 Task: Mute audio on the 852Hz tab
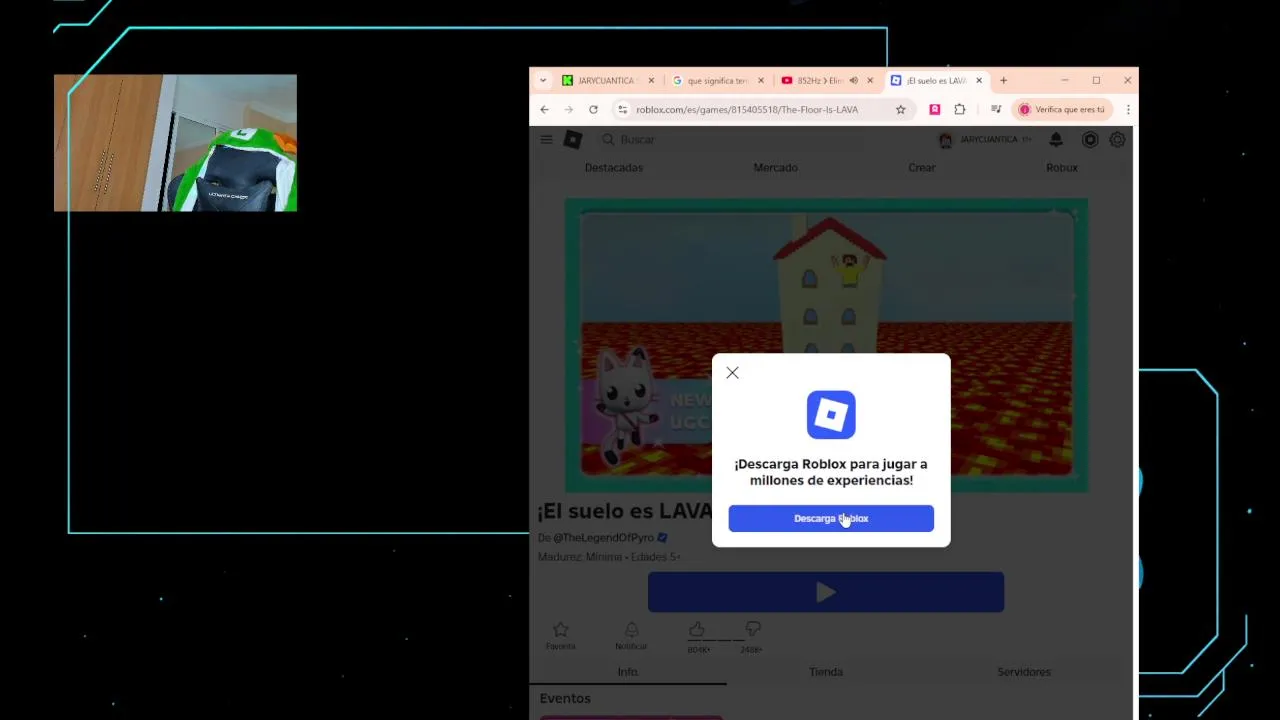853,80
